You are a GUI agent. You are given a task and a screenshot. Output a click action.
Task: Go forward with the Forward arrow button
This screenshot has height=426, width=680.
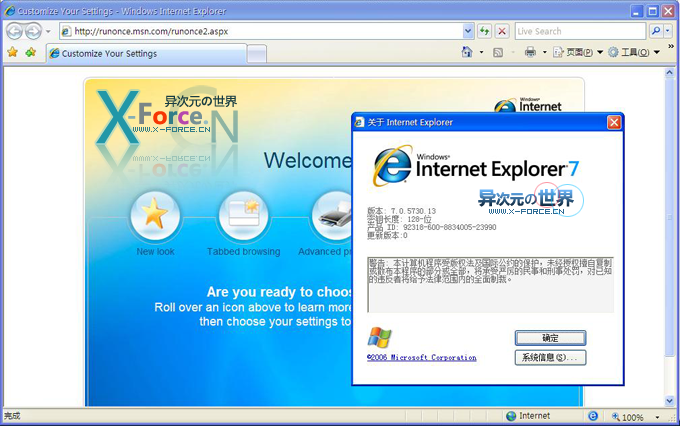[33, 31]
